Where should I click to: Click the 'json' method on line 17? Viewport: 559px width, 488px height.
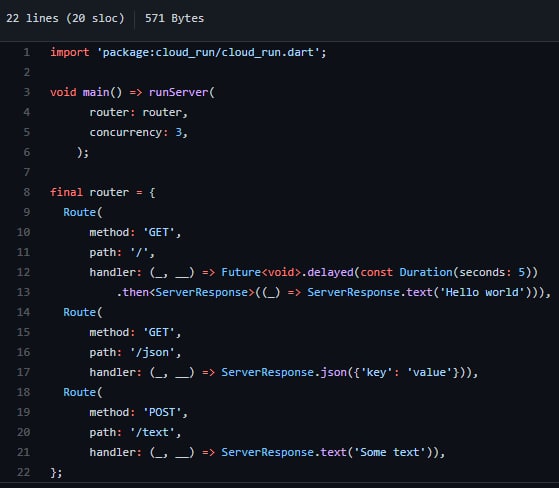point(333,372)
